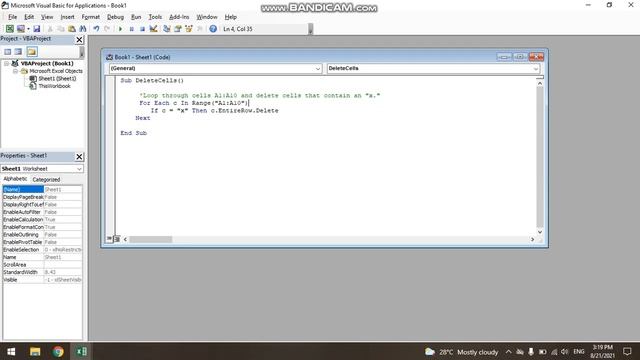Open the Edit menu

[x=29, y=17]
